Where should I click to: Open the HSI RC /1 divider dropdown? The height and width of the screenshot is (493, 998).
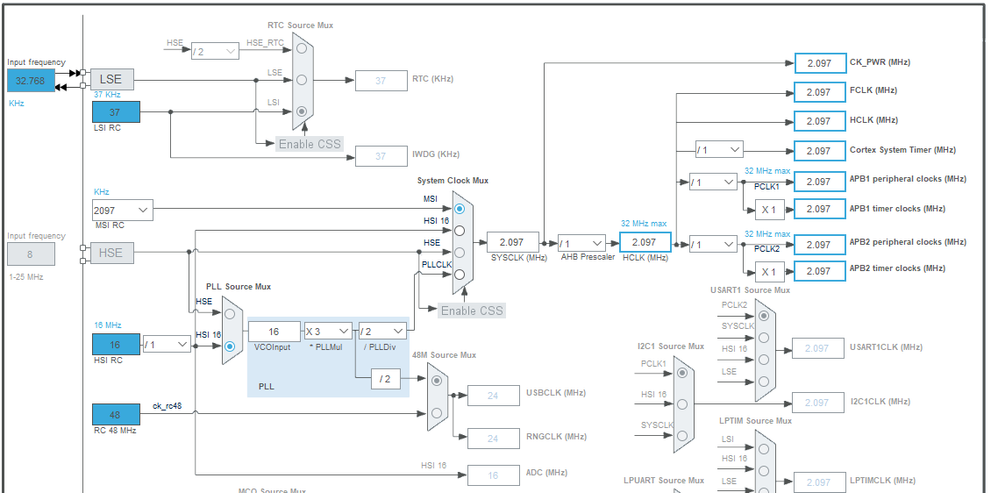[x=167, y=344]
